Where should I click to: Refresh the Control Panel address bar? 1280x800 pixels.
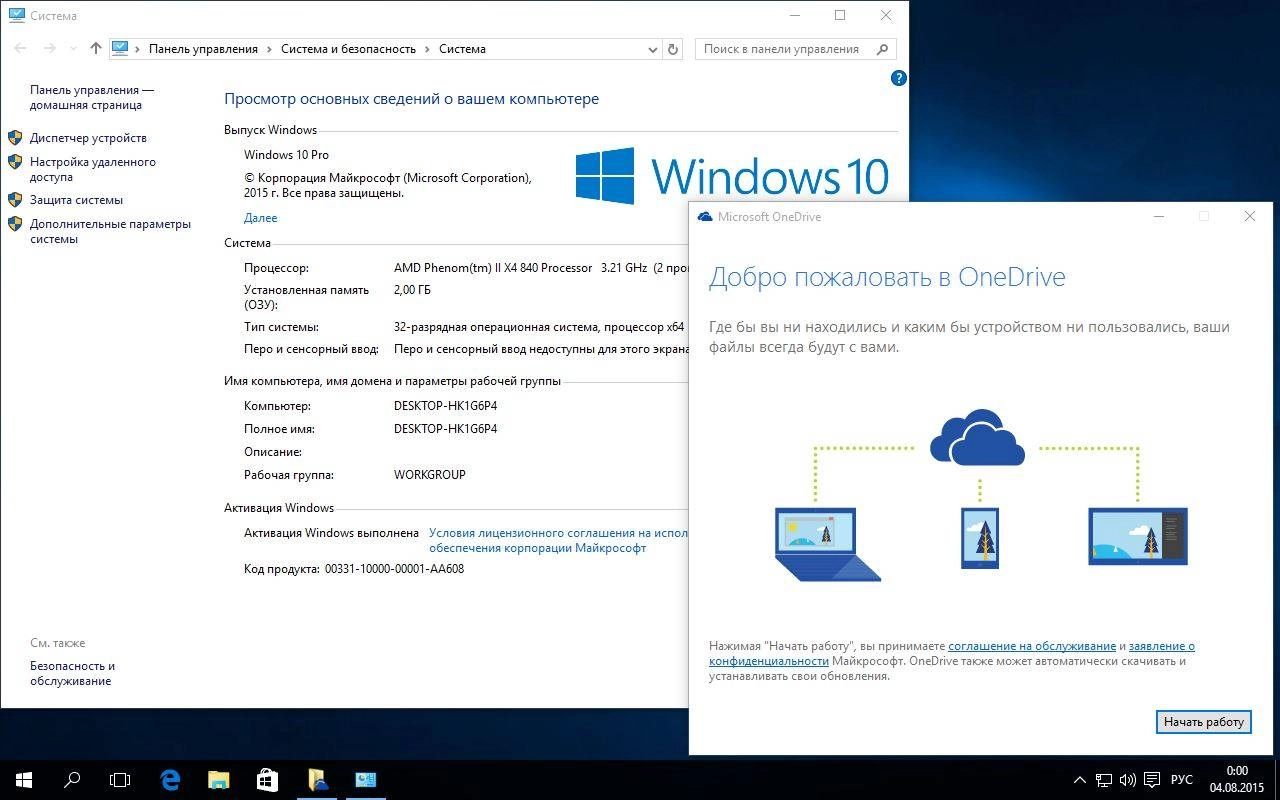[673, 48]
